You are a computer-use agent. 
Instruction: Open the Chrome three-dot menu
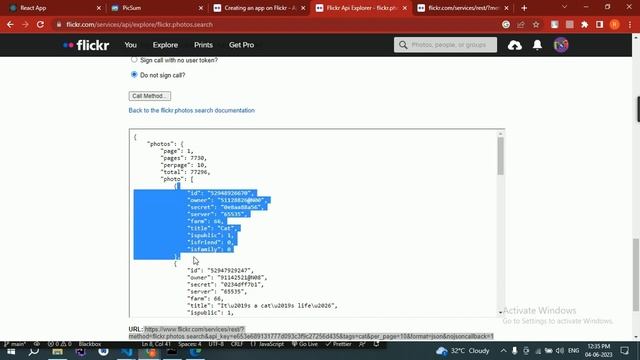[x=630, y=24]
